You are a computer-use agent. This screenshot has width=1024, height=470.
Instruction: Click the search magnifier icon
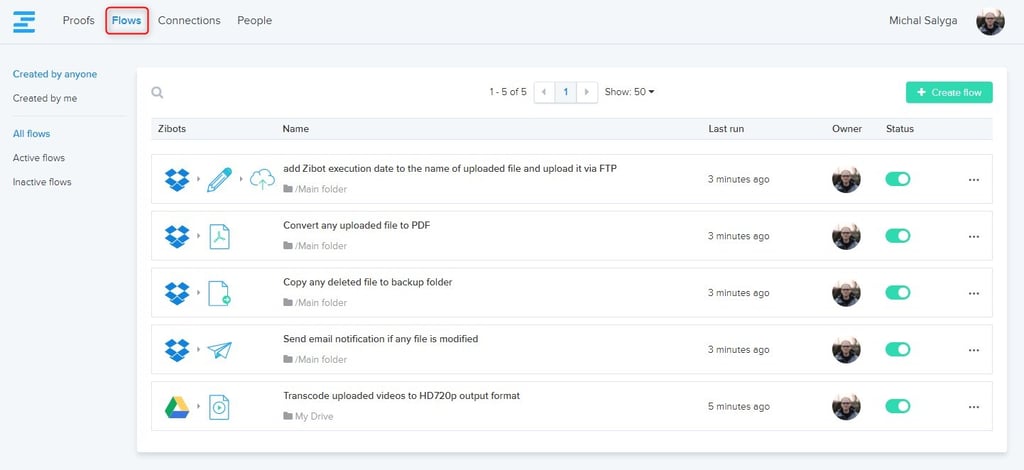(x=157, y=93)
